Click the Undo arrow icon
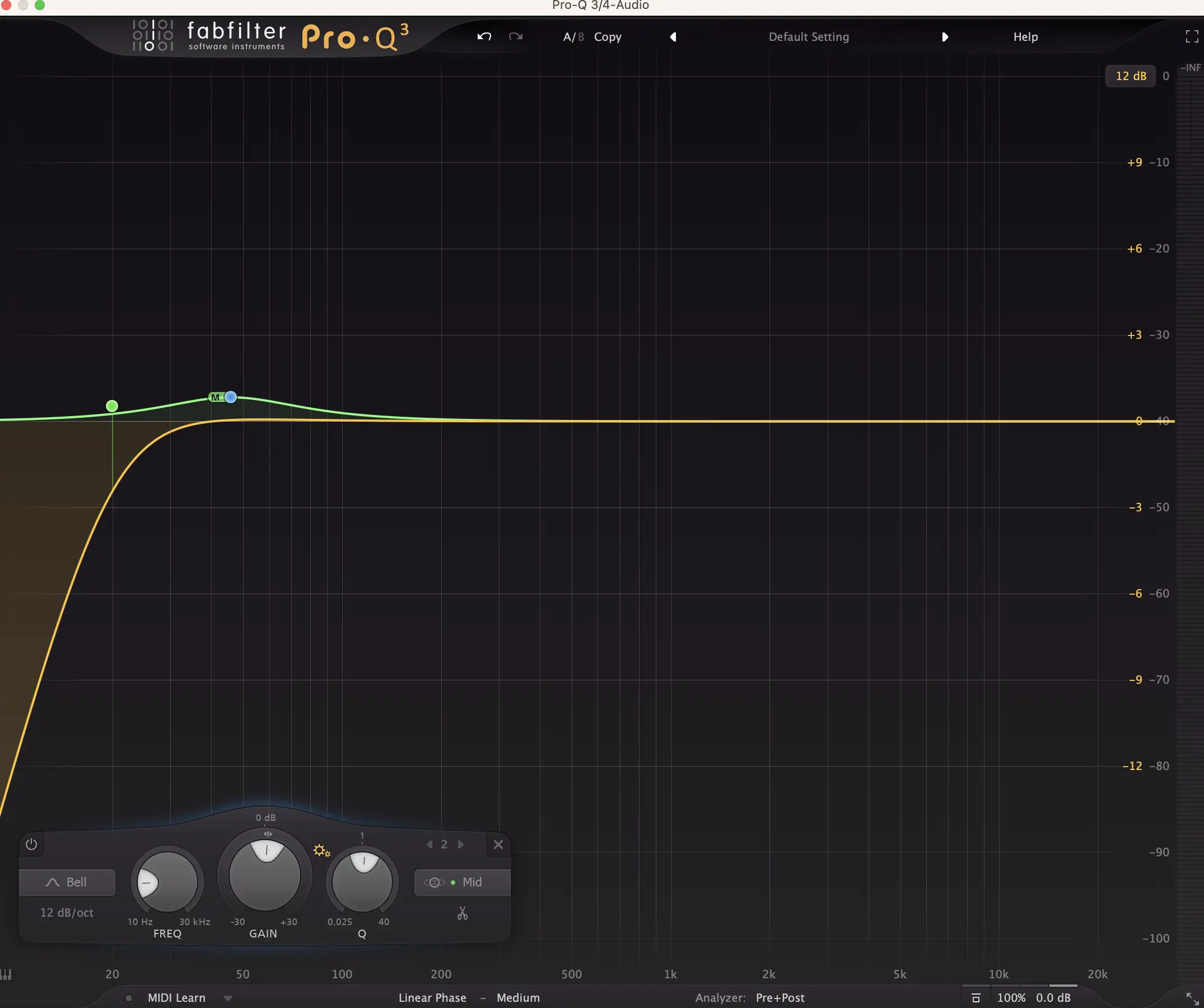 click(484, 37)
